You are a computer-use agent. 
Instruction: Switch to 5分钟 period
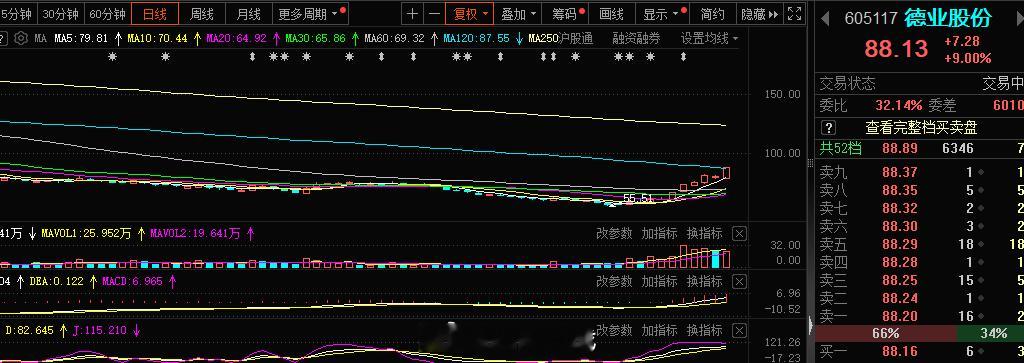click(x=16, y=14)
